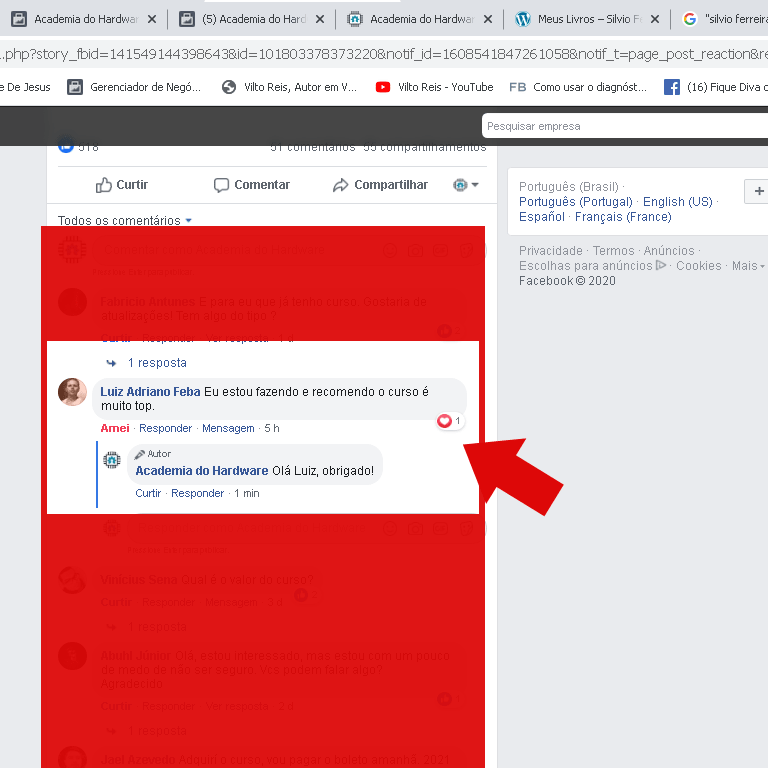
Task: Click the Autor badge on the reply
Action: click(x=153, y=454)
